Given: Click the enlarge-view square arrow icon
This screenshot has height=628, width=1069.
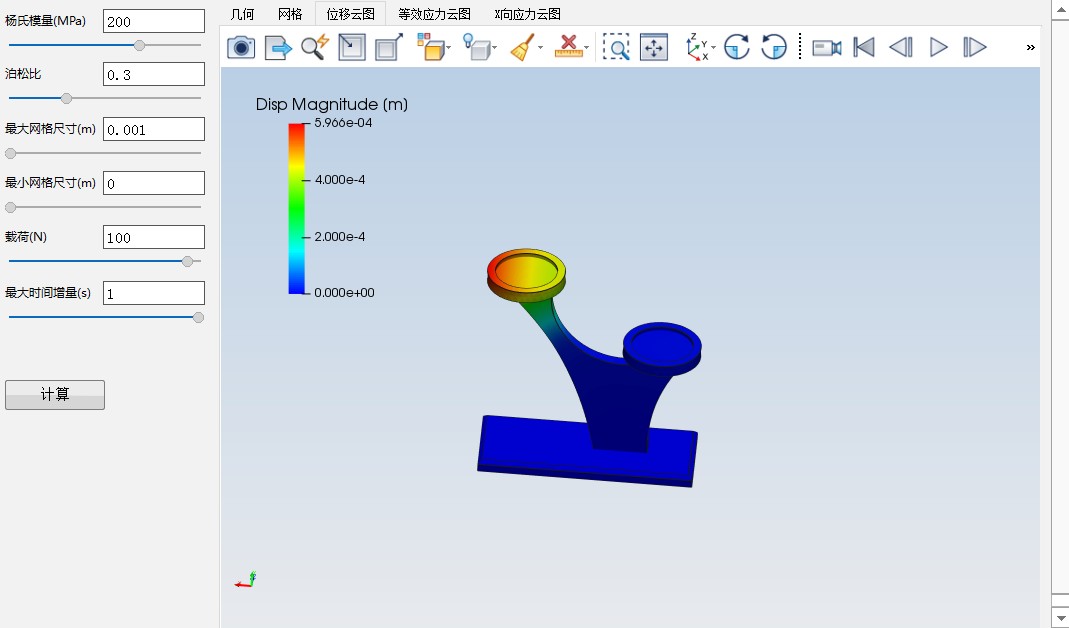Looking at the screenshot, I should (x=389, y=47).
